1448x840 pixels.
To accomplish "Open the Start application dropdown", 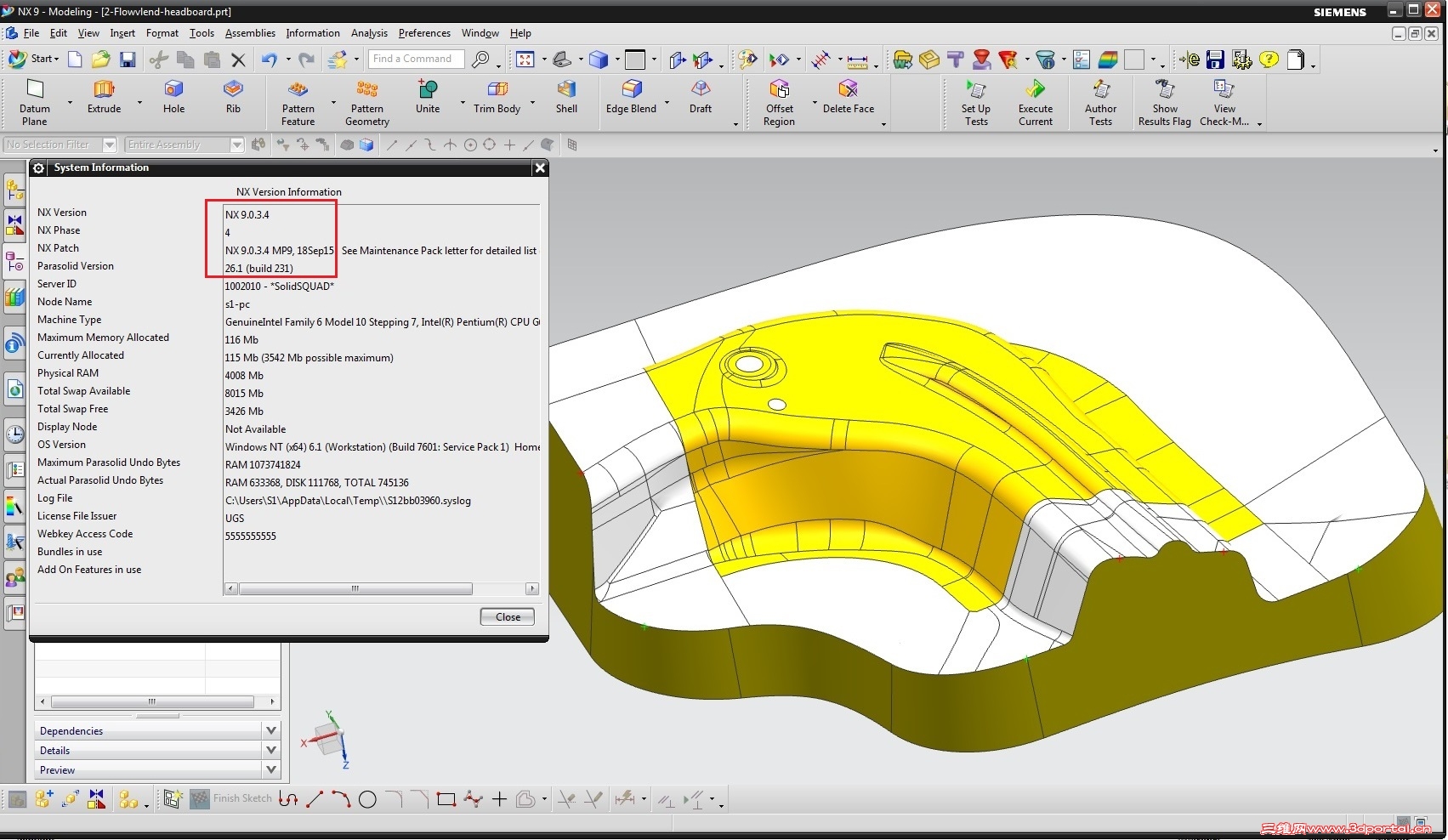I will 34,59.
